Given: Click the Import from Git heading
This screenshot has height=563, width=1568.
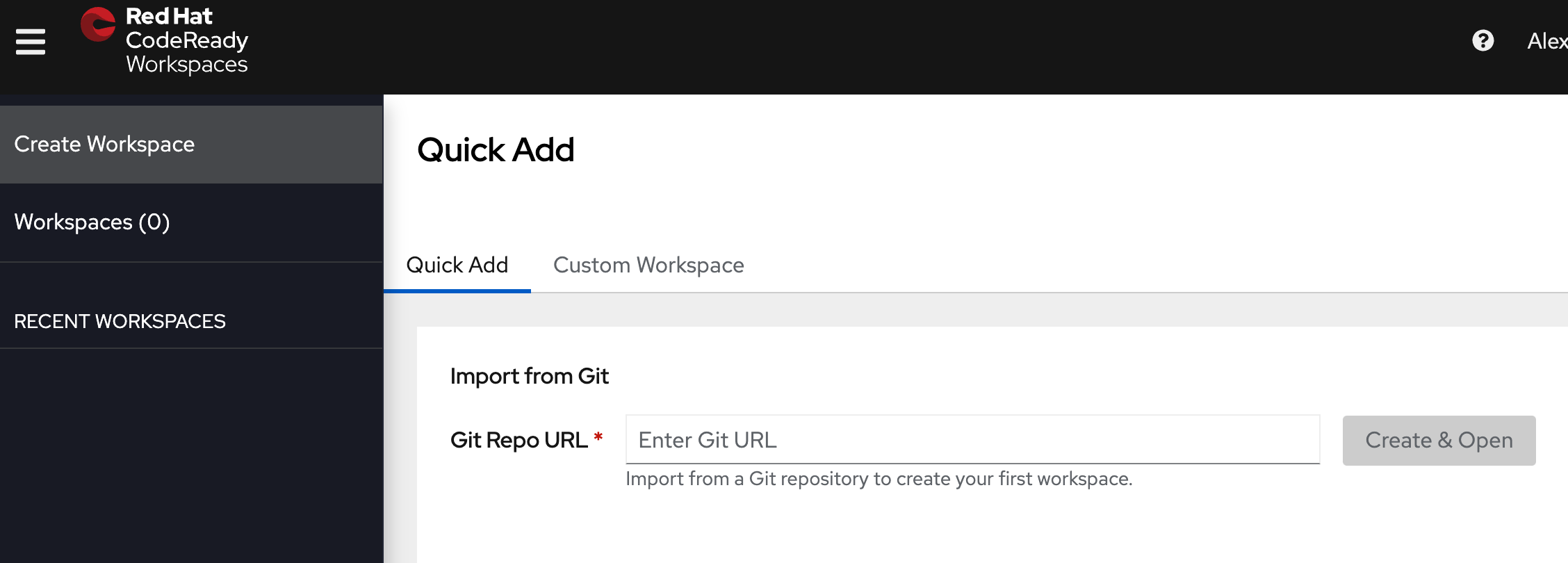Looking at the screenshot, I should tap(530, 376).
